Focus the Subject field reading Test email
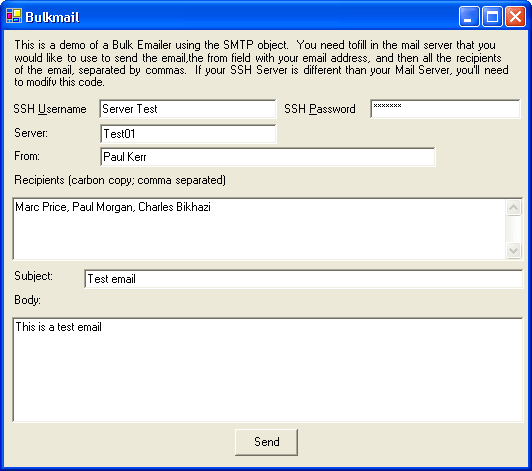 click(303, 279)
